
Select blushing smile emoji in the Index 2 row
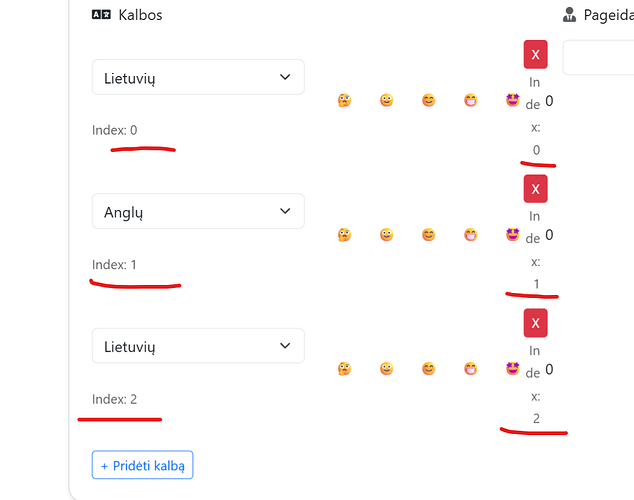[x=428, y=369]
